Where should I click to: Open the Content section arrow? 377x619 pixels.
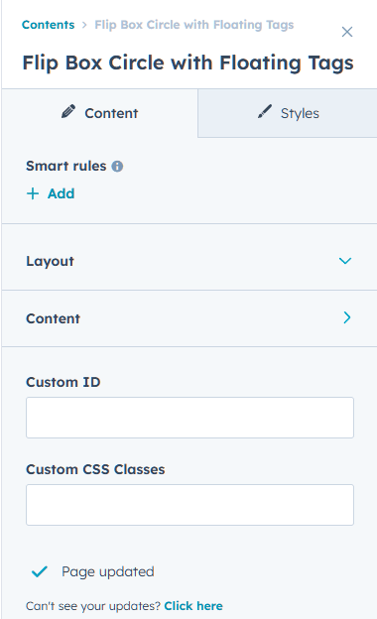pos(347,317)
